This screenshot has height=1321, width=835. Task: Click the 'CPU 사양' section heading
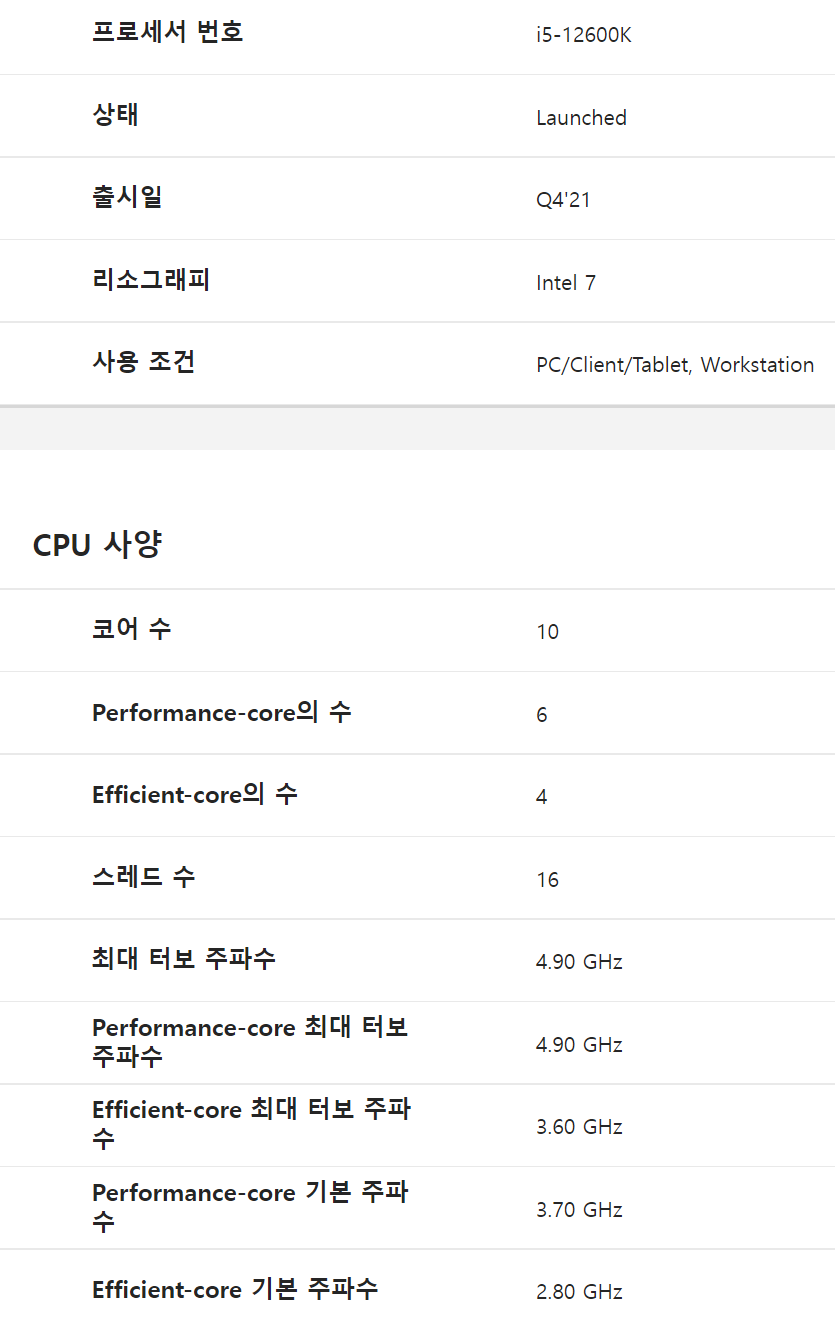[x=97, y=545]
